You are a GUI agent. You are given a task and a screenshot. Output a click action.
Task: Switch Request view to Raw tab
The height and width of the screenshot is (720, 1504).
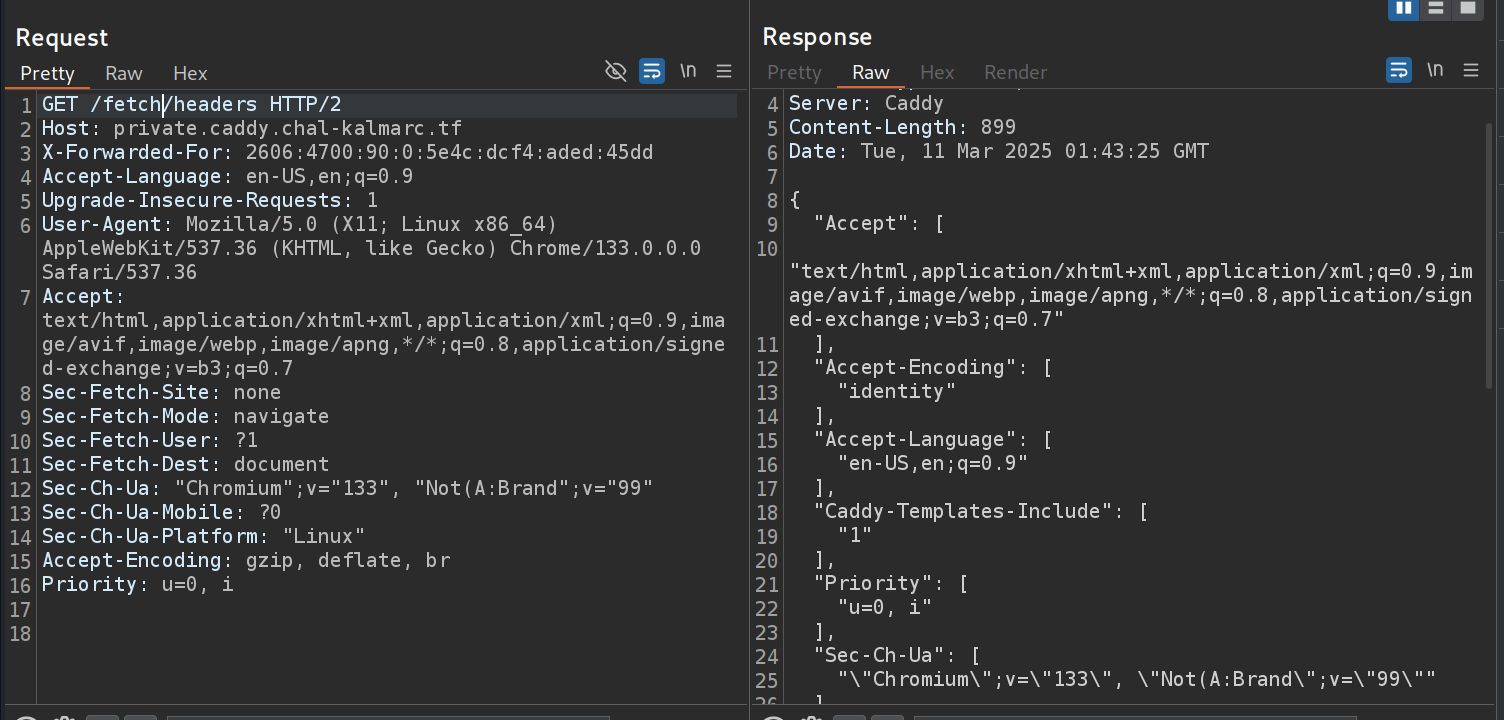point(124,73)
